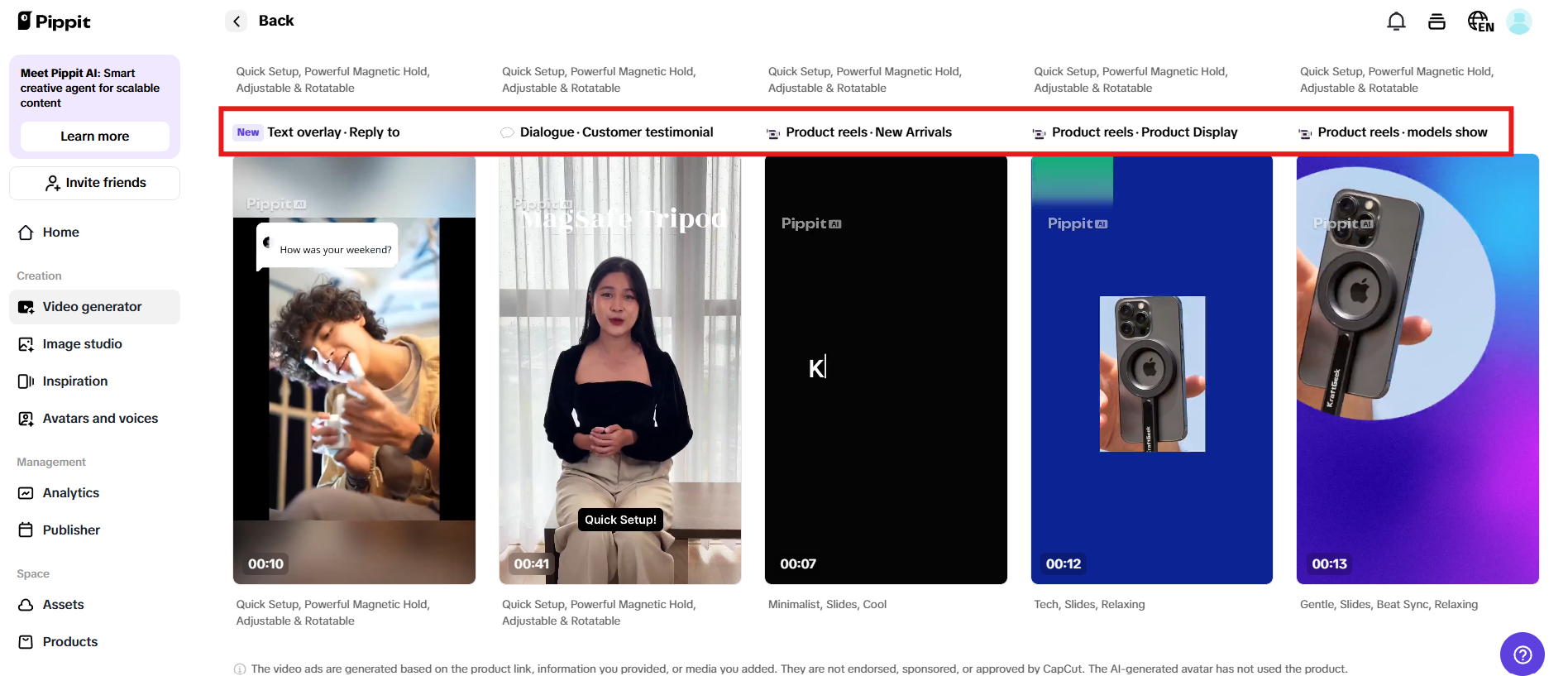1568x676 pixels.
Task: Click the Analytics chart icon
Action: [x=26, y=493]
